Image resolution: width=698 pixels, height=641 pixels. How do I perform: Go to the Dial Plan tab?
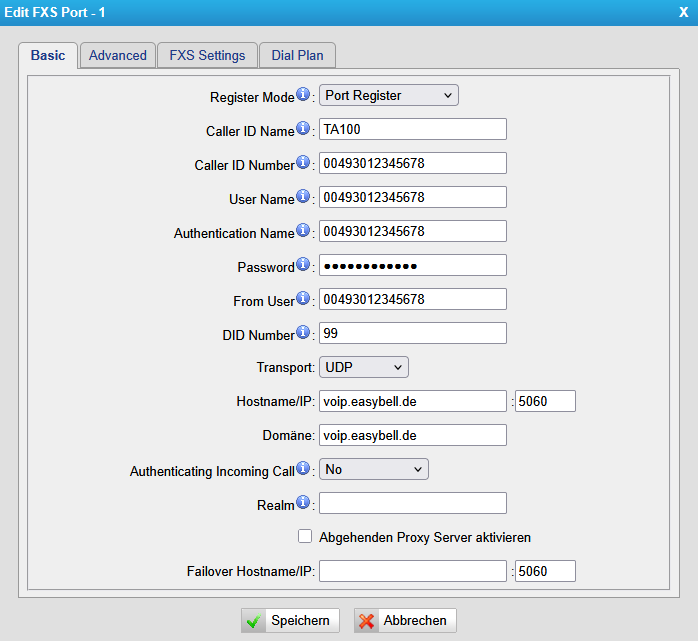coord(297,56)
